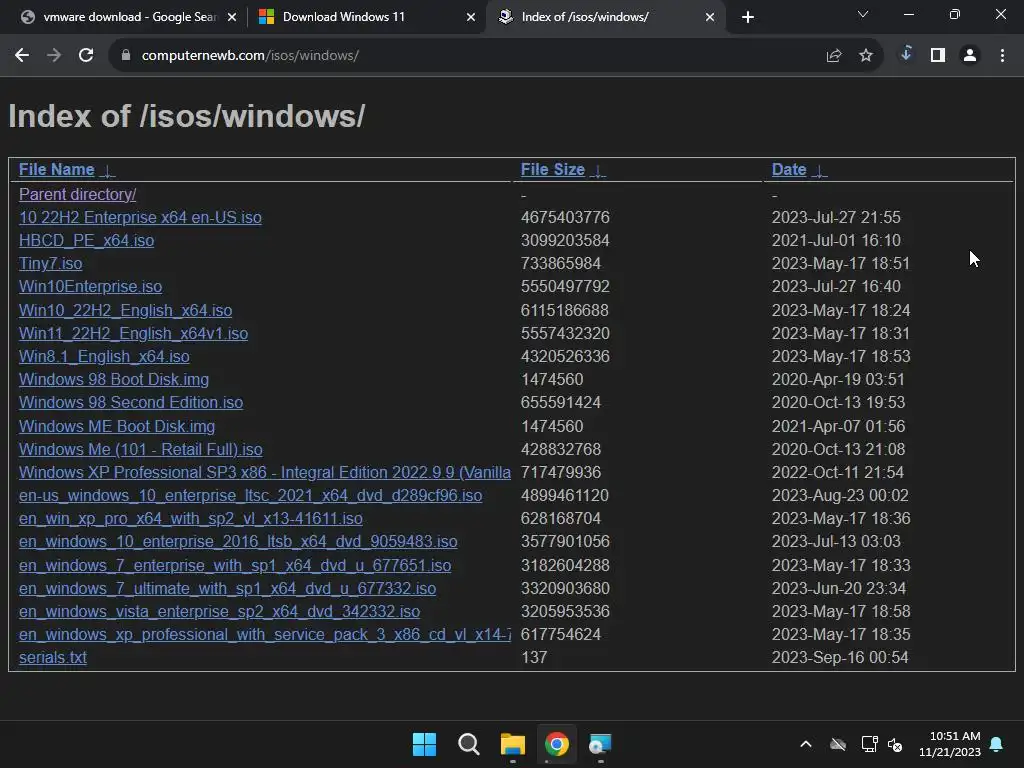Open Windows ME Boot Disk.img link
This screenshot has width=1024, height=768.
pos(117,426)
